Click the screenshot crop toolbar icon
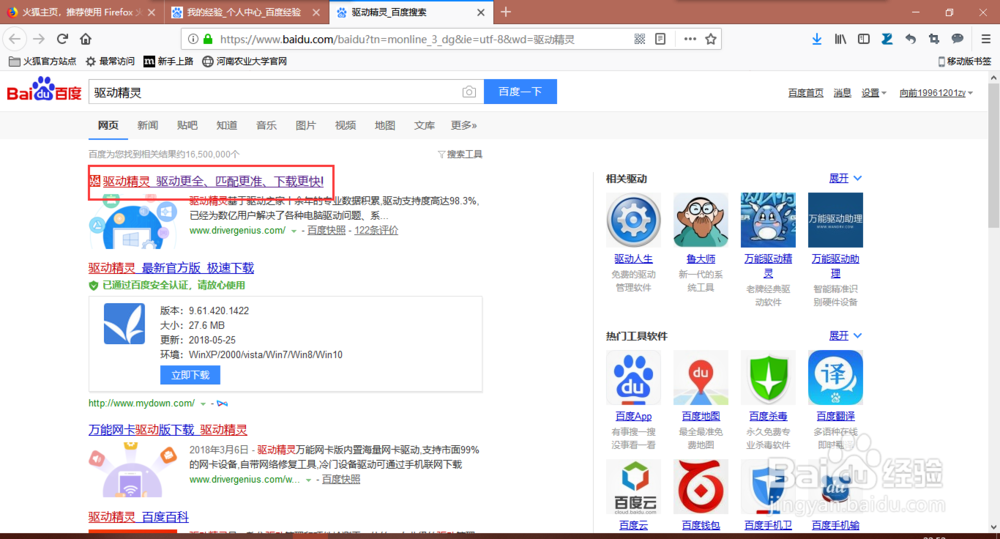 tap(934, 39)
